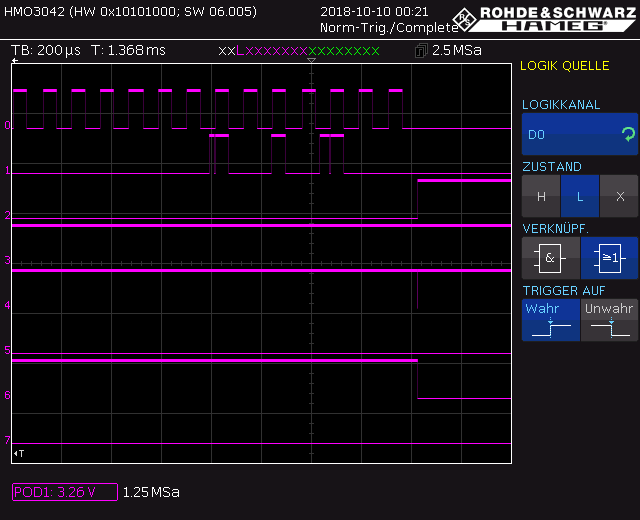Click the trigger time readout 'T: 1.368 ms'
The height and width of the screenshot is (520, 640).
128,51
